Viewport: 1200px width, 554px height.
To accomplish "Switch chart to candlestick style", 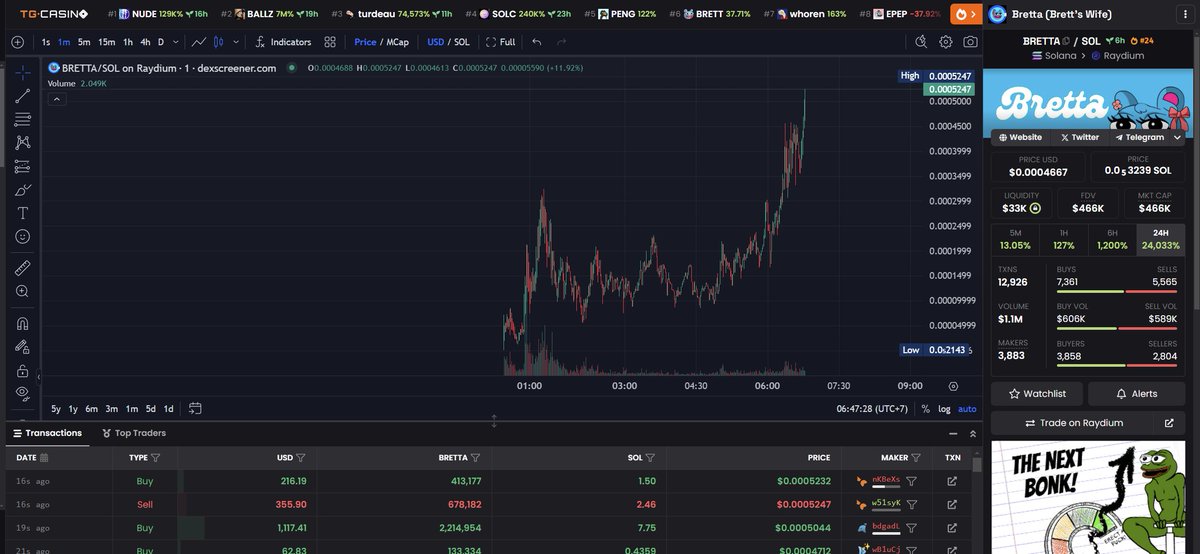I will [x=218, y=42].
